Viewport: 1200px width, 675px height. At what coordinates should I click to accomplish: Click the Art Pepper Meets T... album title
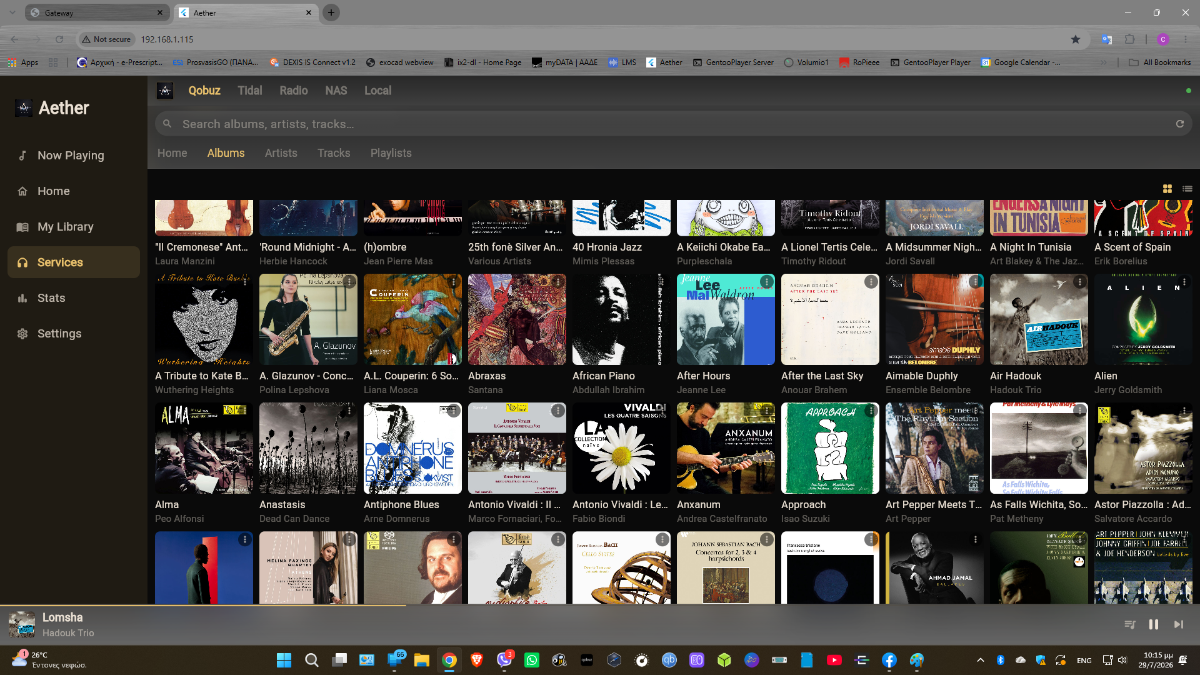tap(933, 505)
